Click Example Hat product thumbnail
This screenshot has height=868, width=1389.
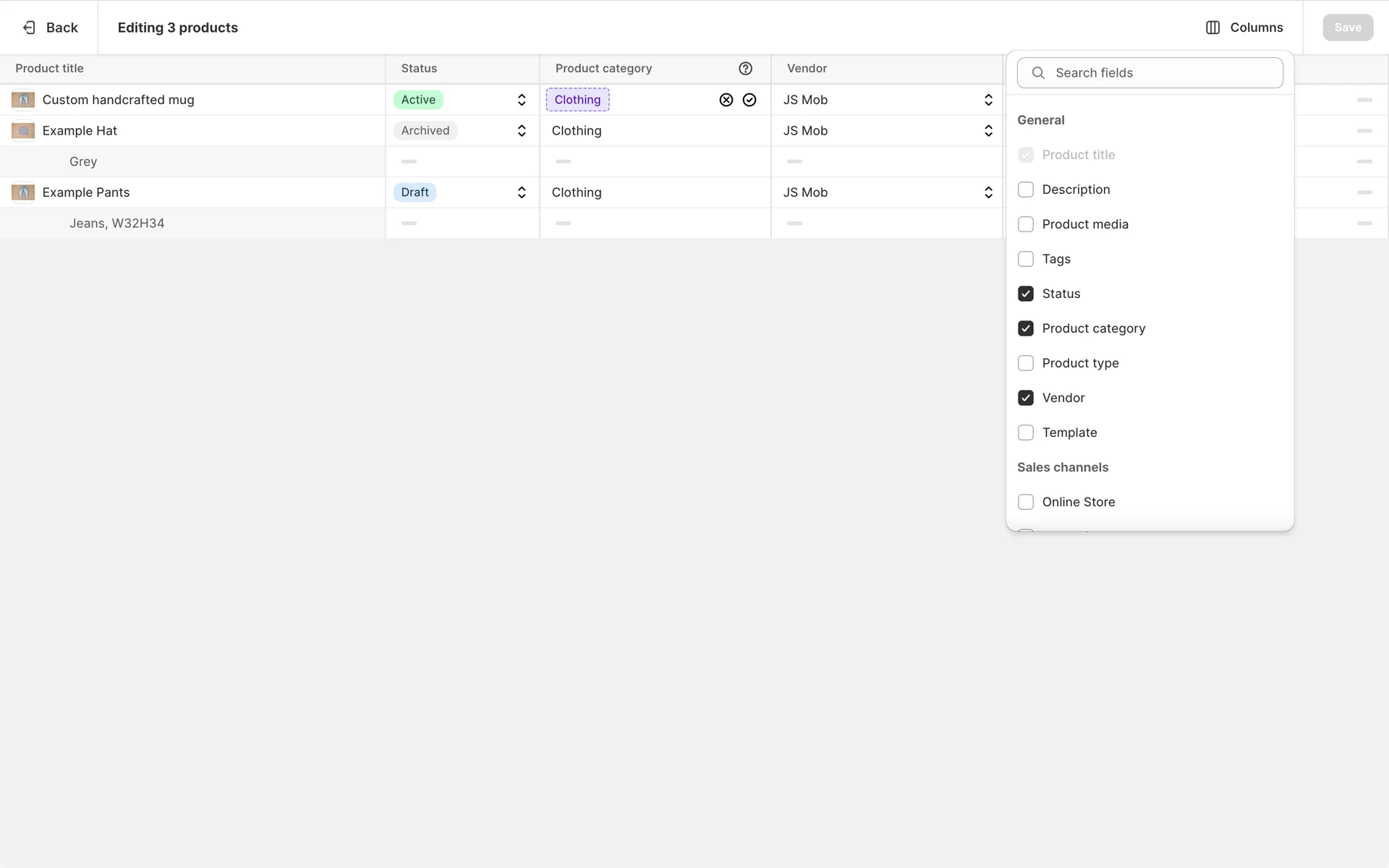tap(23, 131)
